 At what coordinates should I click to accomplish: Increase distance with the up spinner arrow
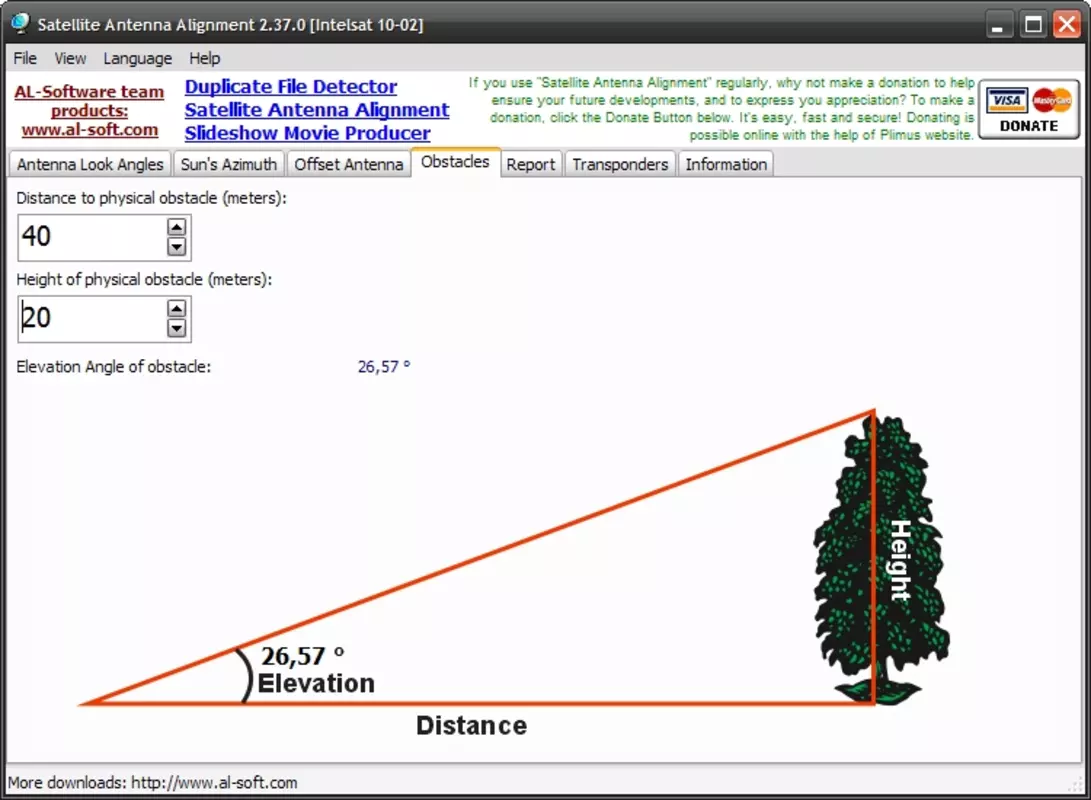pyautogui.click(x=177, y=227)
